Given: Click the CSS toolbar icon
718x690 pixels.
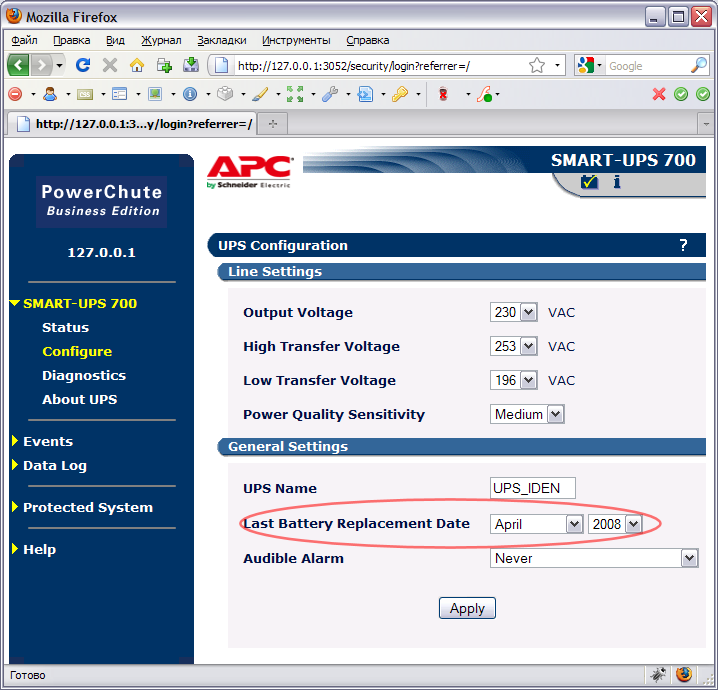Looking at the screenshot, I should pos(85,94).
